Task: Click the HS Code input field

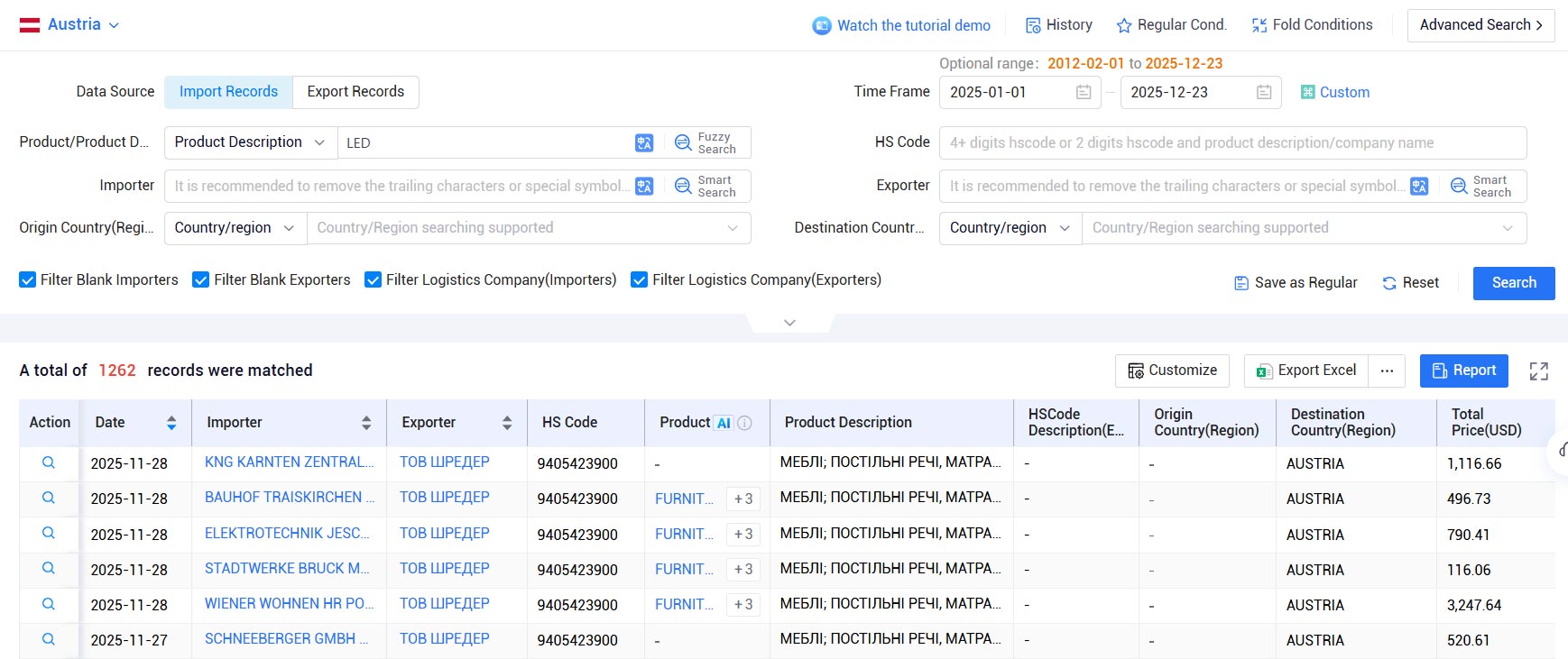Action: [1232, 142]
